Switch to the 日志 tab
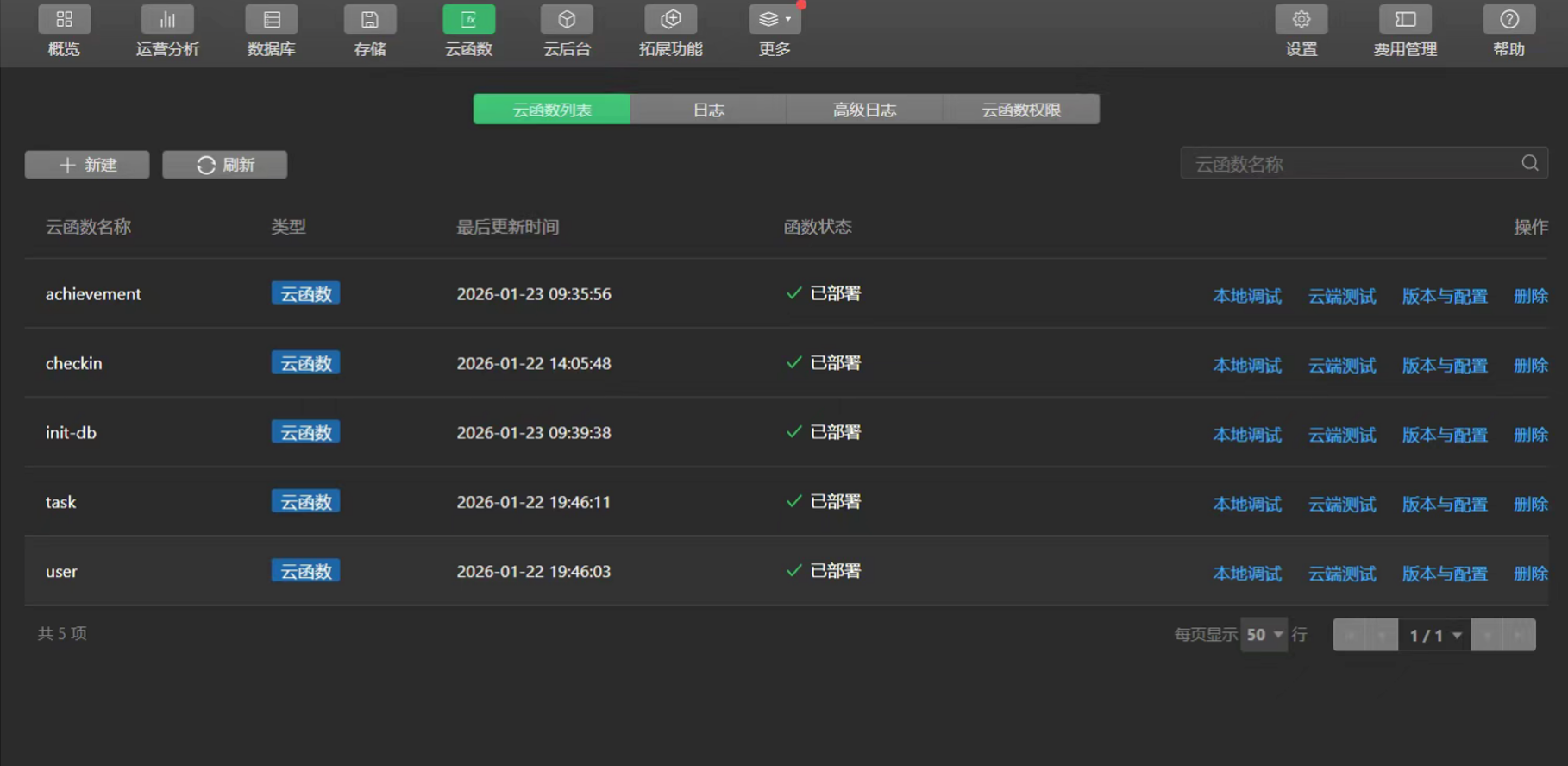Viewport: 1568px width, 766px height. (708, 110)
